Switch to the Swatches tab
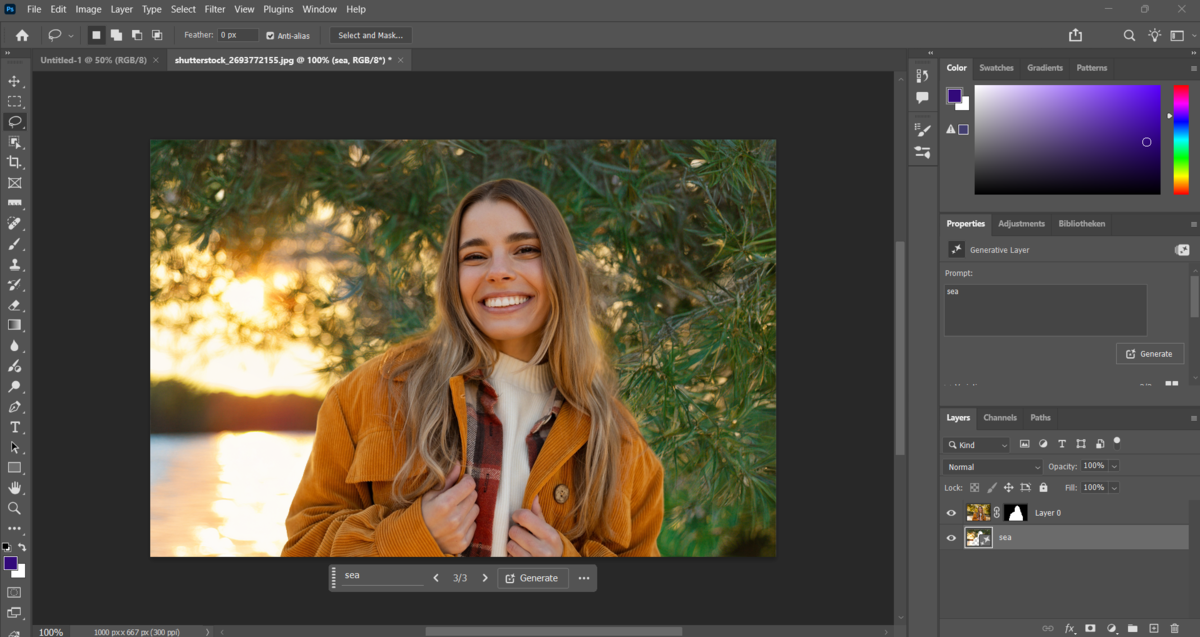The image size is (1200, 637). point(996,68)
